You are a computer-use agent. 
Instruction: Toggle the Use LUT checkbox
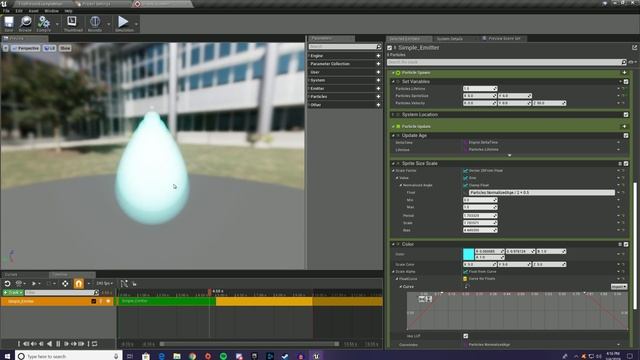point(466,336)
